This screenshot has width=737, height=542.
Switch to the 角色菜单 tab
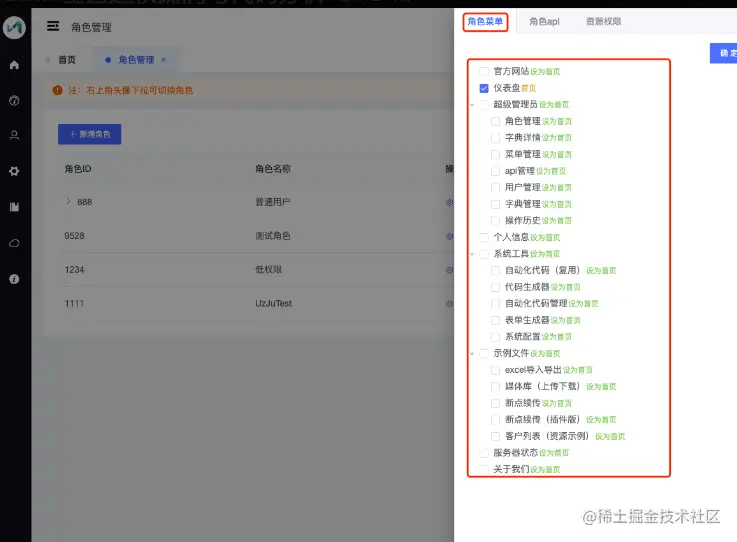click(485, 22)
